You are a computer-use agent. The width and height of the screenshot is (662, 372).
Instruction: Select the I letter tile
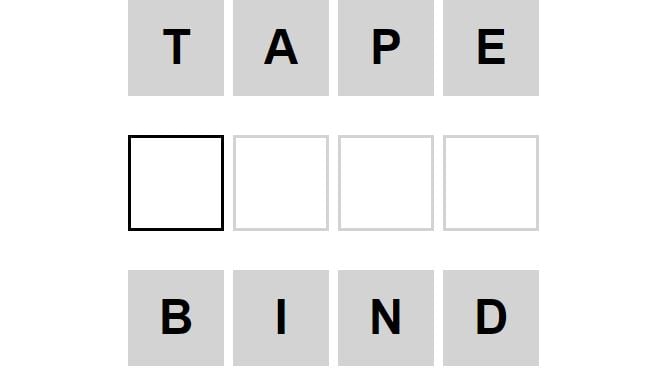coord(281,318)
